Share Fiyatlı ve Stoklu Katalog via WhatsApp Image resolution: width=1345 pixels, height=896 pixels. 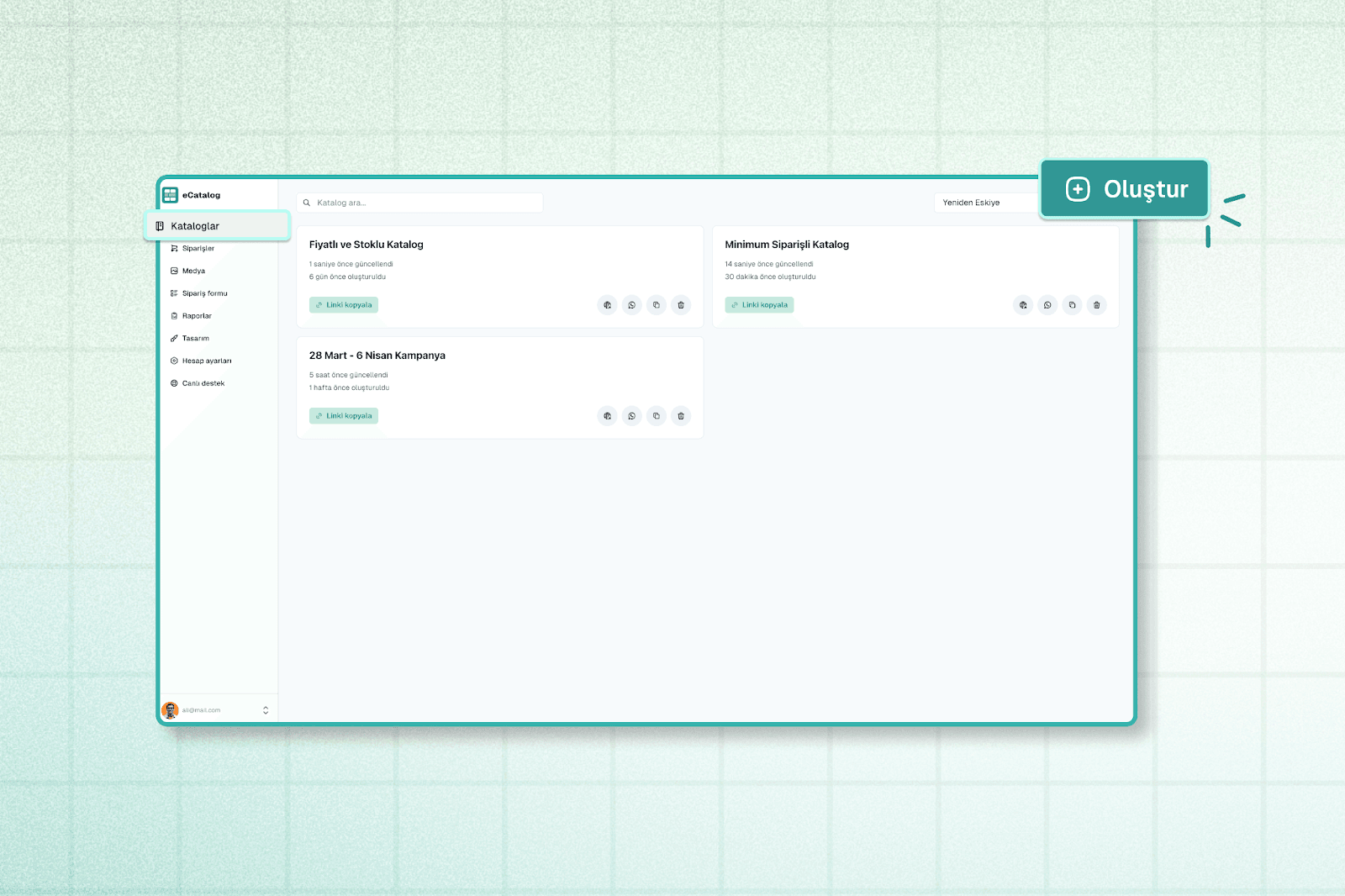631,305
